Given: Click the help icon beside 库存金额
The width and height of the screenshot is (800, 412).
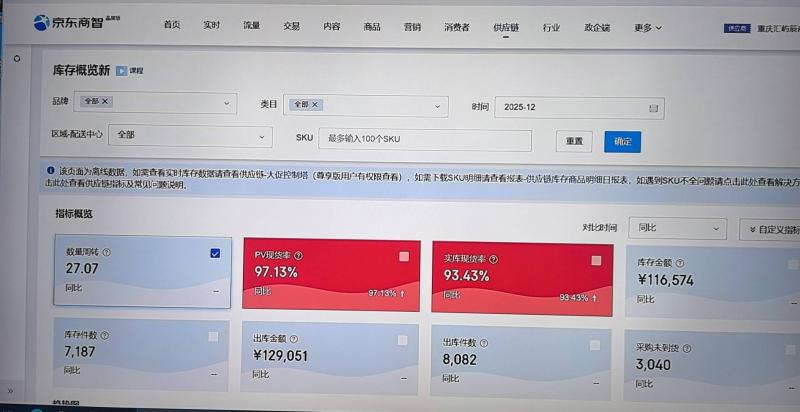Looking at the screenshot, I should 688,263.
